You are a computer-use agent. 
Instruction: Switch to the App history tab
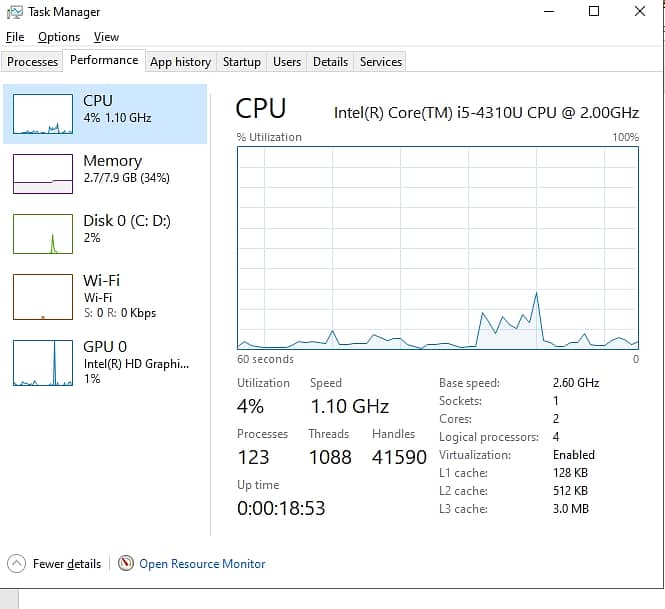point(180,62)
